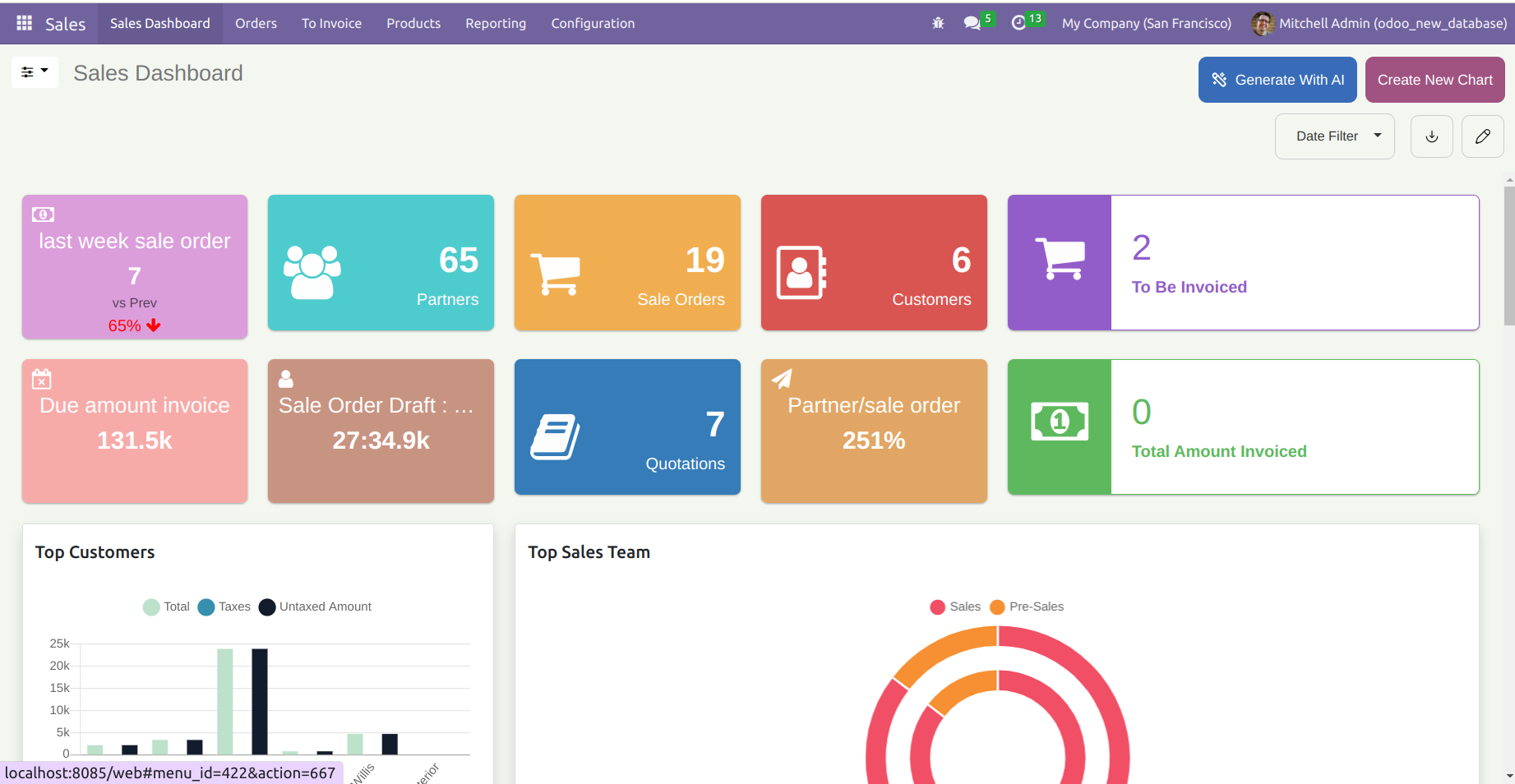Screen dimensions: 1515x784
Task: Open the activities clock icon
Action: click(1018, 23)
